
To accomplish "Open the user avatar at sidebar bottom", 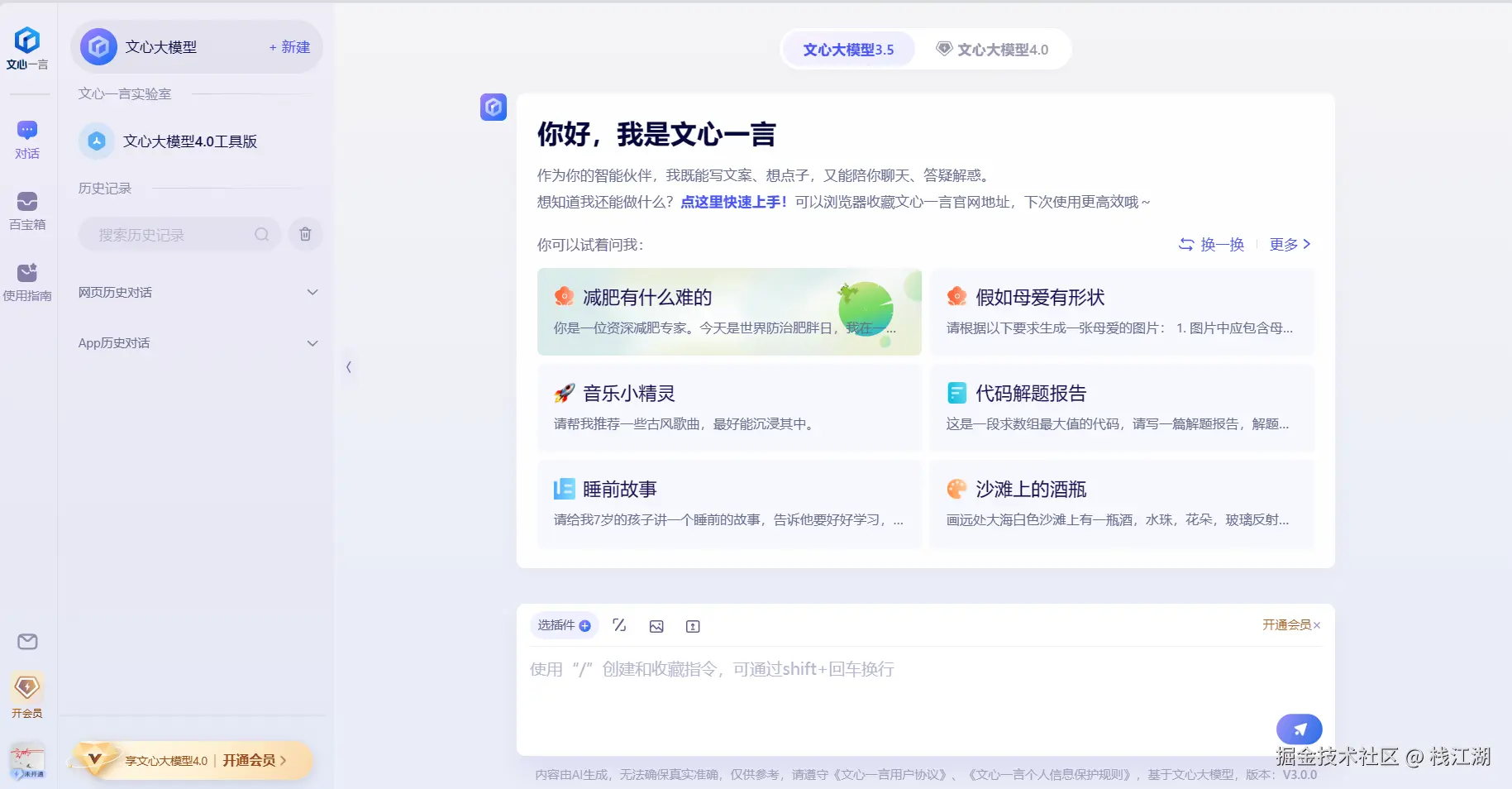I will click(27, 761).
